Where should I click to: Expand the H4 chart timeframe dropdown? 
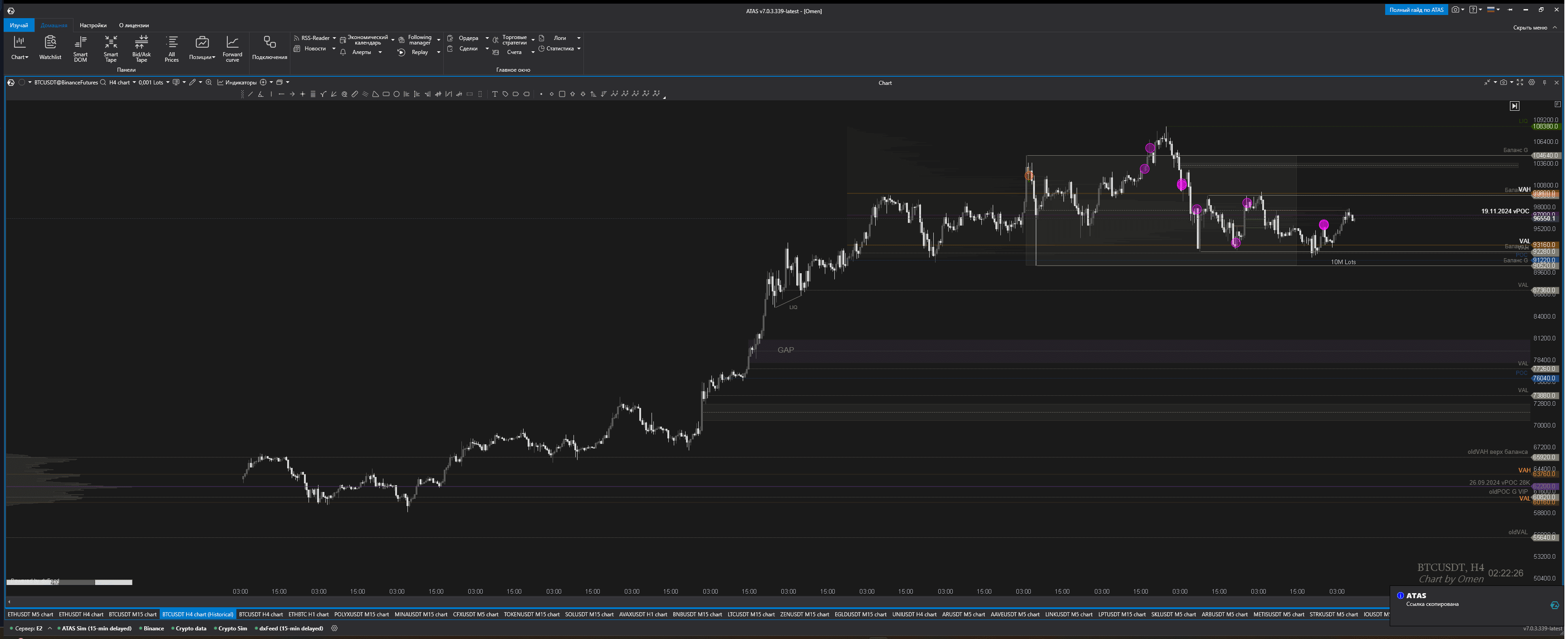pos(134,82)
